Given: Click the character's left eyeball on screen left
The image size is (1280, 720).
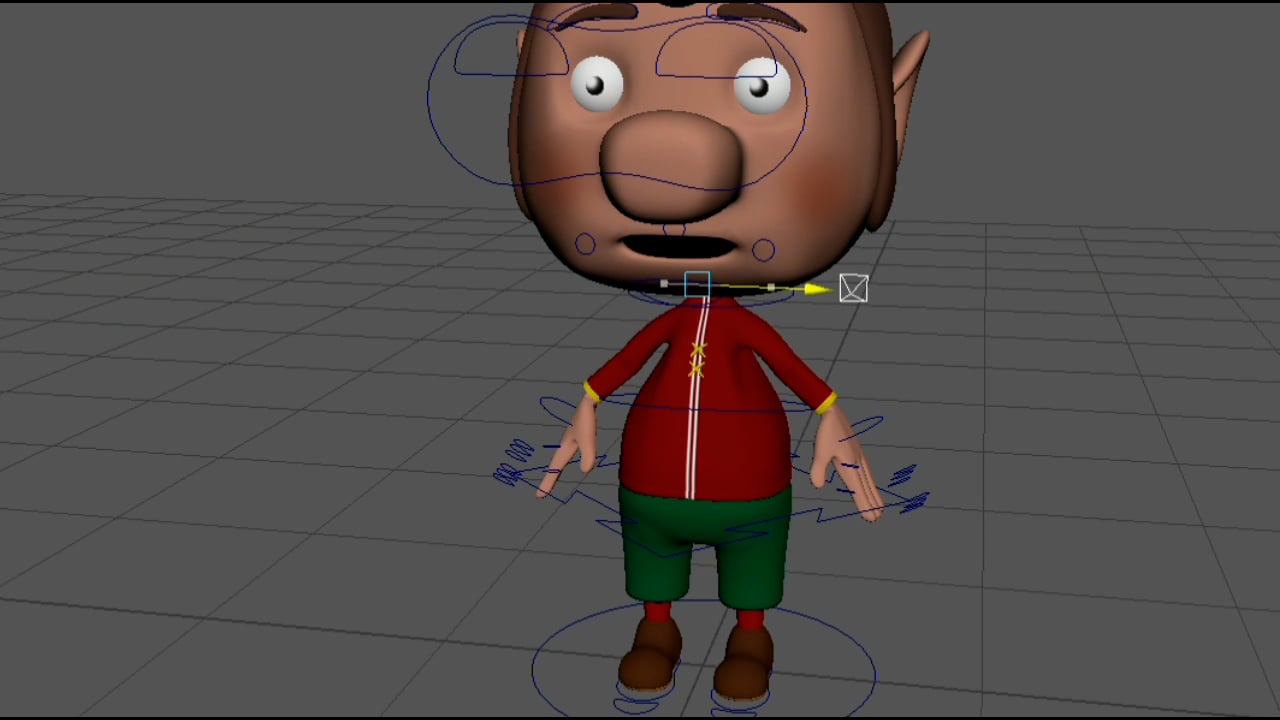Looking at the screenshot, I should pos(597,83).
